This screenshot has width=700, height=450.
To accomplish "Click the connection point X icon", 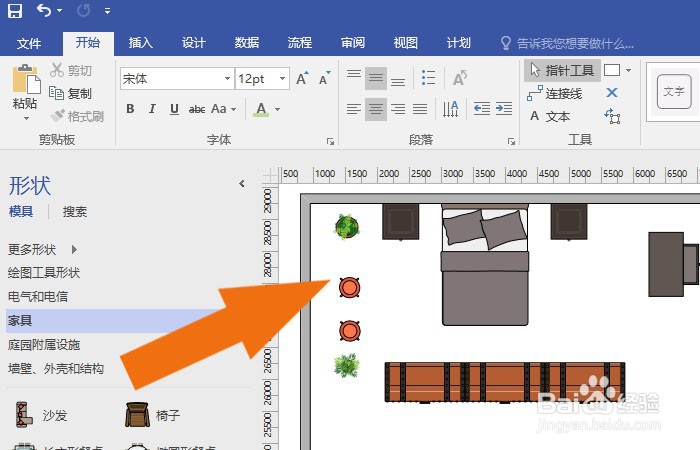I will [612, 92].
